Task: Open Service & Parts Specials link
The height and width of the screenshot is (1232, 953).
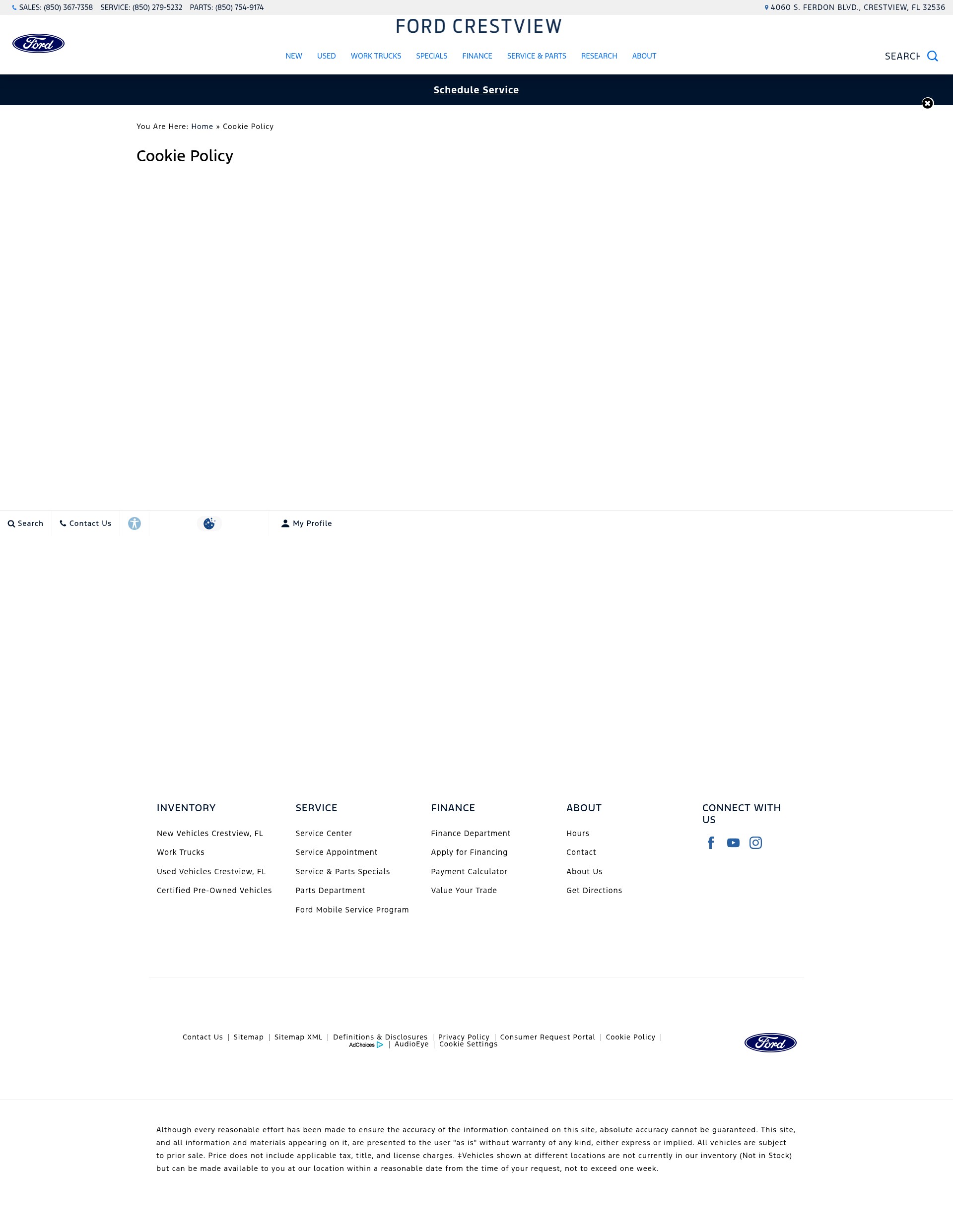Action: (342, 872)
